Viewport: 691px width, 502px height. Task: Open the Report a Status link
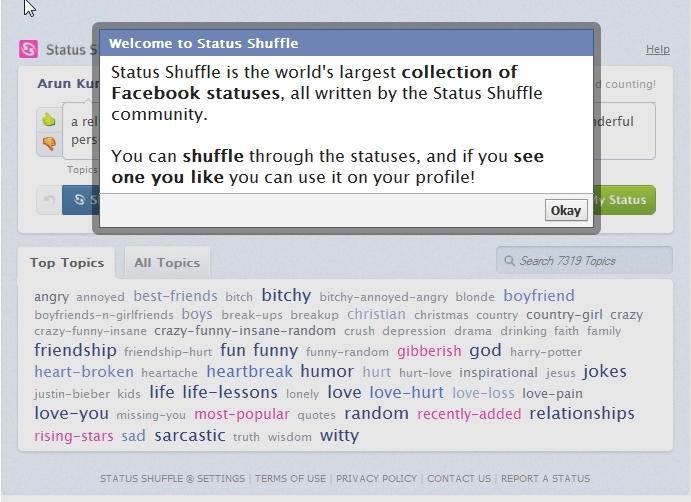[545, 479]
